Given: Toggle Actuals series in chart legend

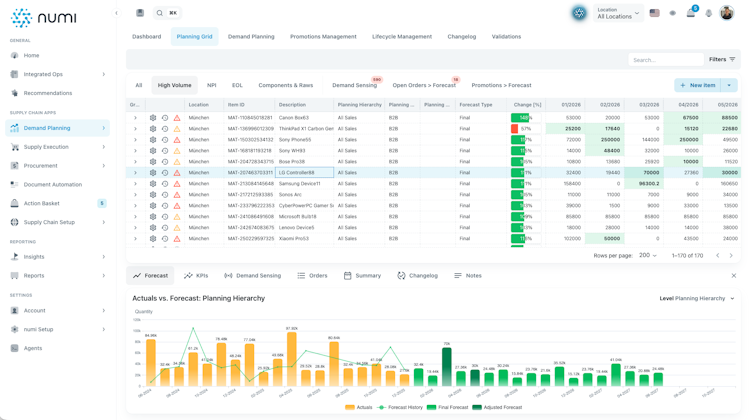Looking at the screenshot, I should [358, 407].
